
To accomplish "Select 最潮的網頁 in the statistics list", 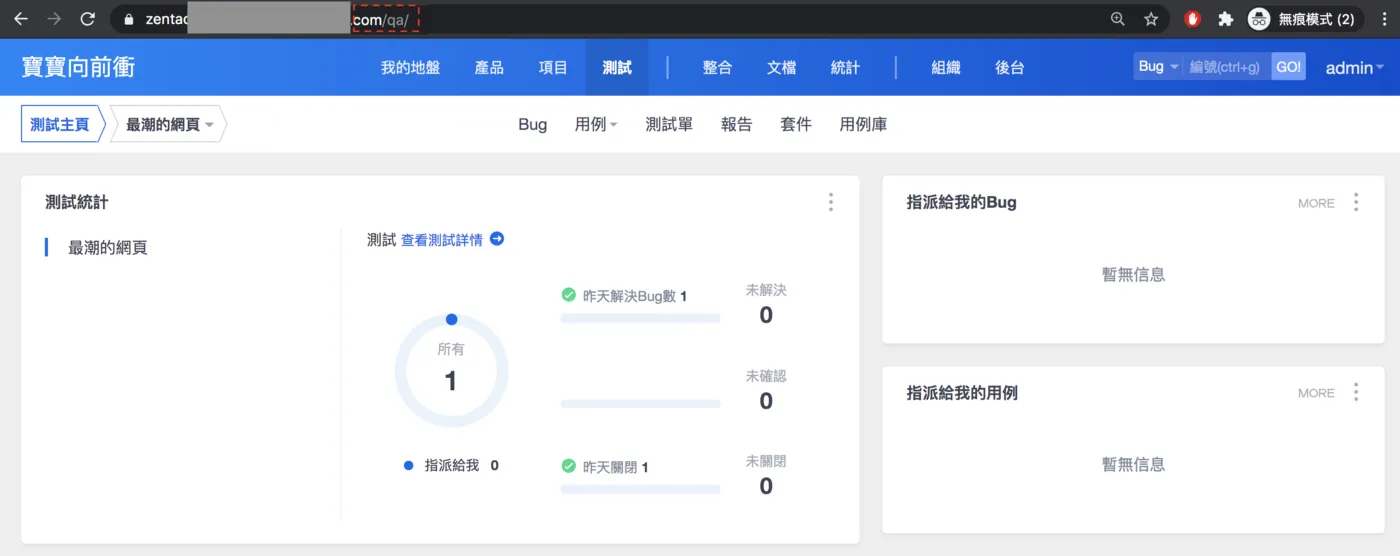I will click(x=108, y=247).
